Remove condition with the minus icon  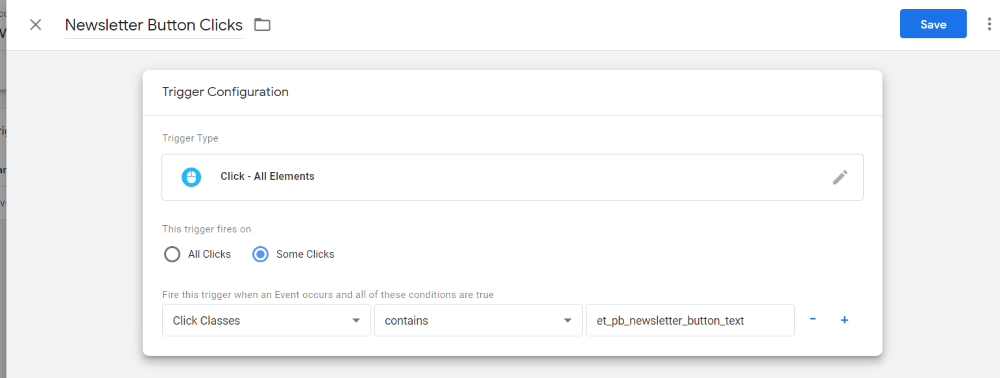coord(812,319)
